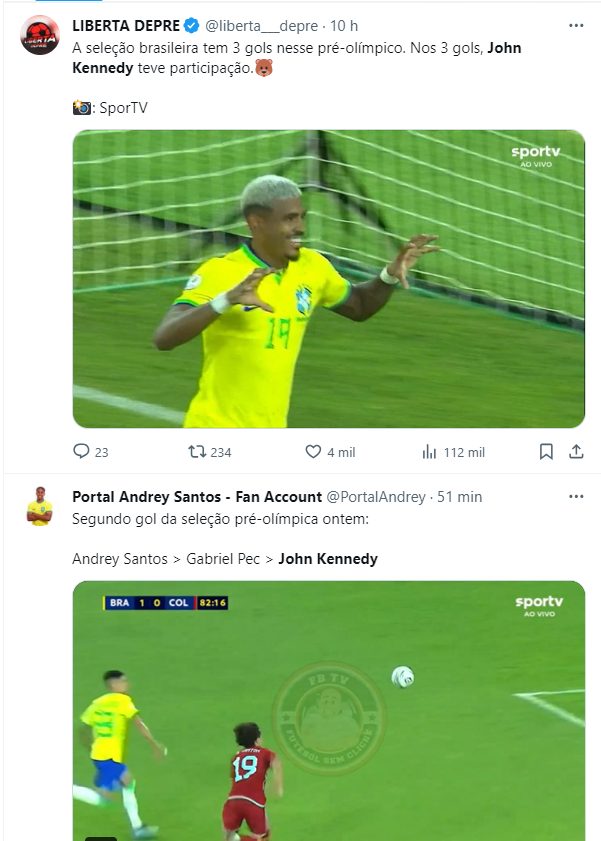
Task: Open Portal Andrey Santos - Fan Account name
Action: (x=197, y=497)
